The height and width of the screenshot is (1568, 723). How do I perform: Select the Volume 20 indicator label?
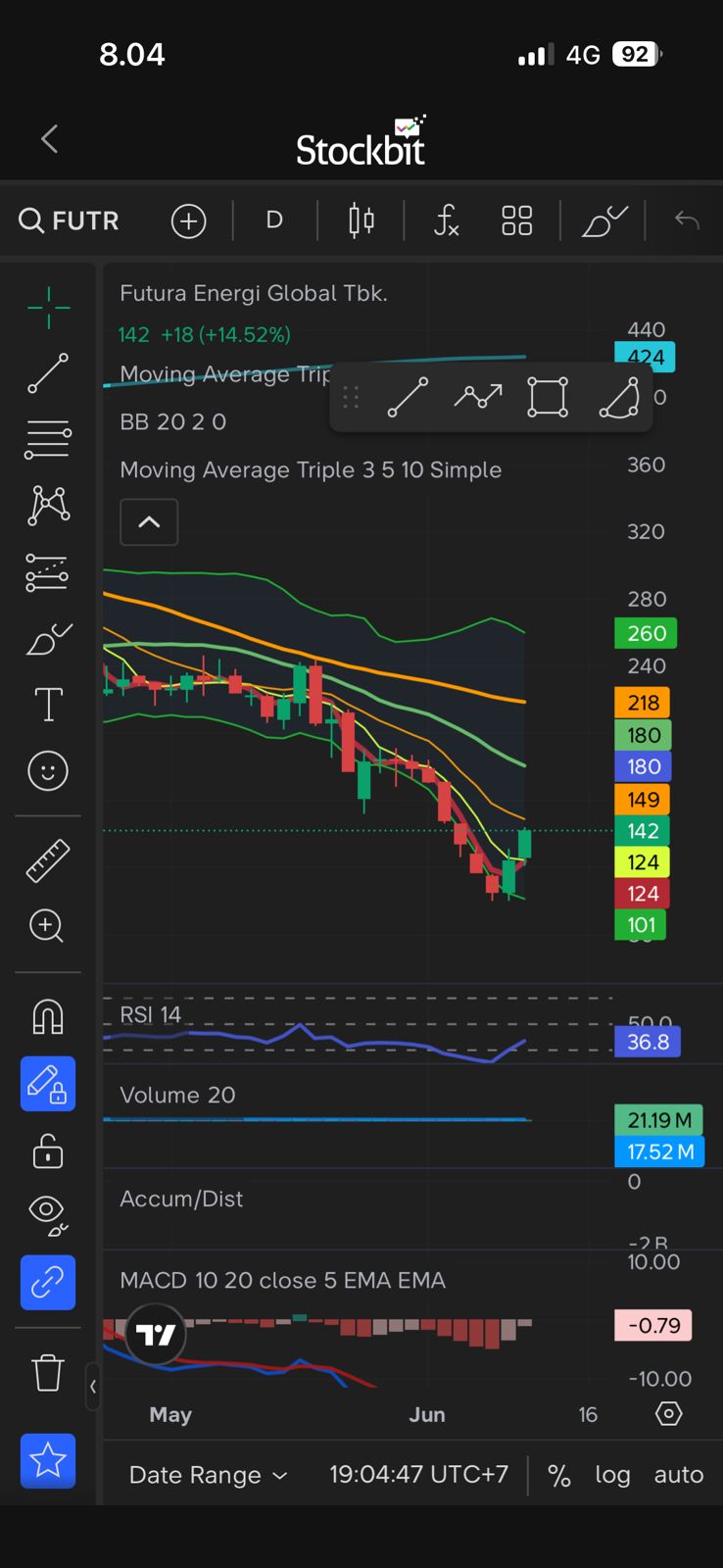[177, 1095]
